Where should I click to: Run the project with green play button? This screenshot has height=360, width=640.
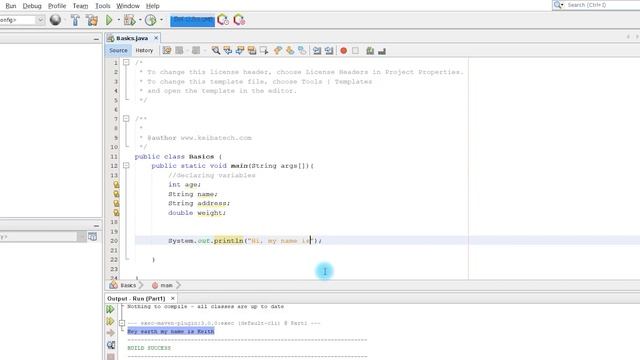pyautogui.click(x=109, y=20)
